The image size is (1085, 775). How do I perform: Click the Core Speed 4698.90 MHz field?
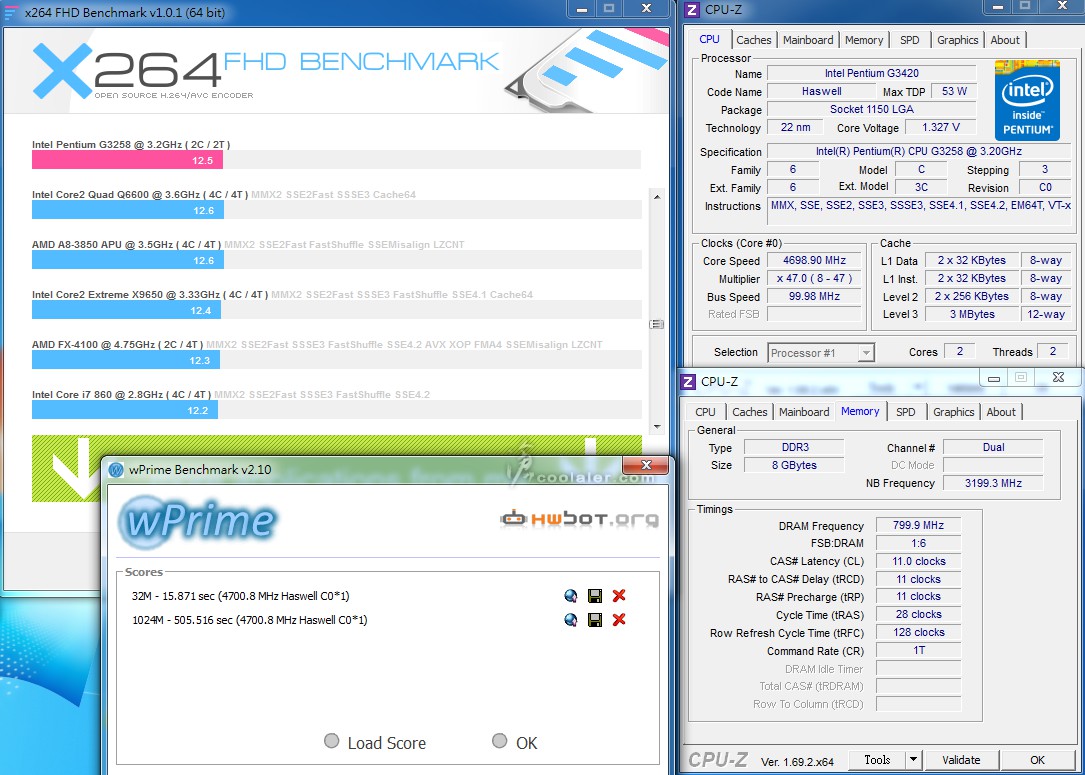(814, 261)
